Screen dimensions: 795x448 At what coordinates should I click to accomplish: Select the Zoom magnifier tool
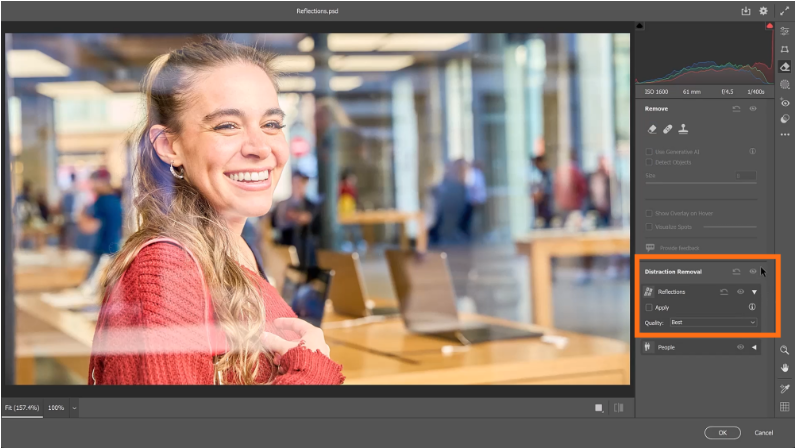(x=785, y=350)
